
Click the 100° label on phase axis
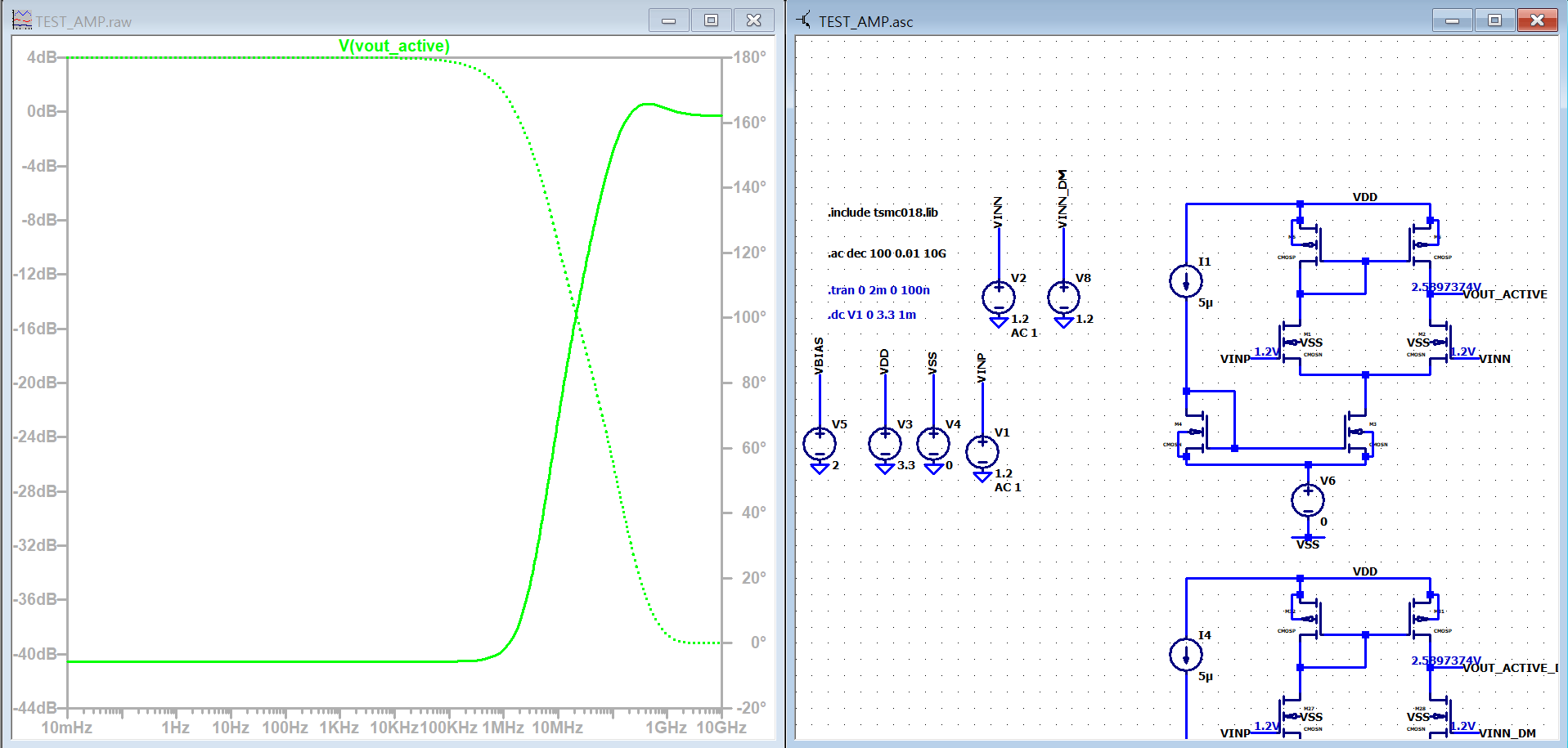[749, 317]
